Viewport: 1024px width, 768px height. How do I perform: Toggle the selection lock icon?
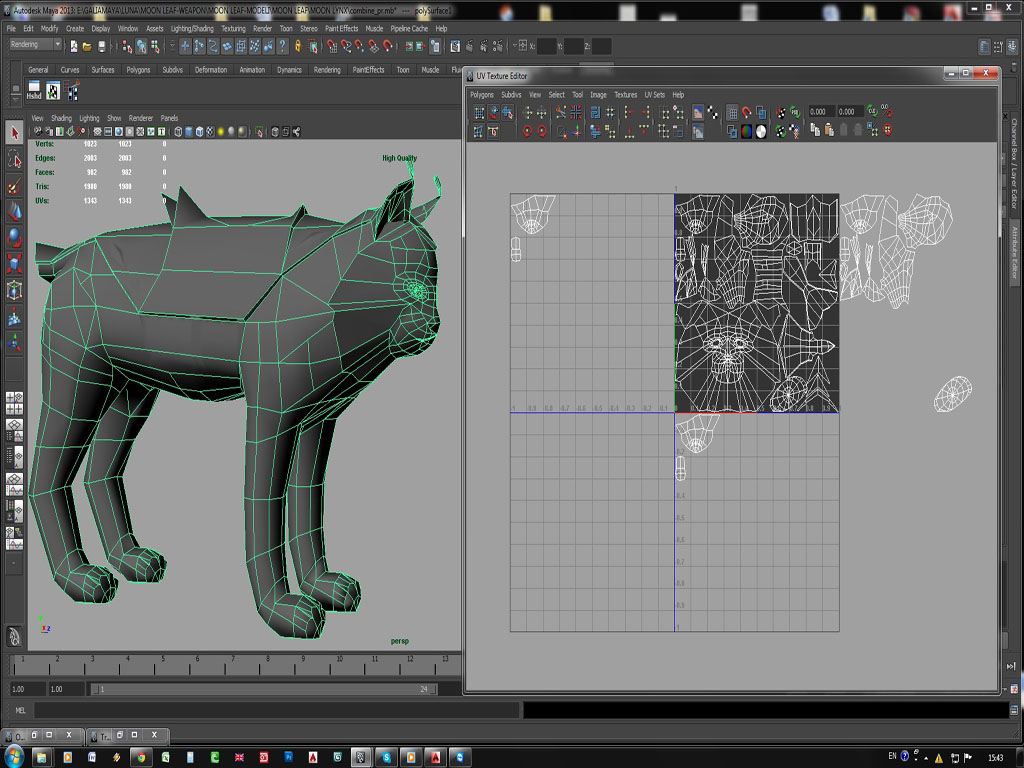click(x=297, y=46)
